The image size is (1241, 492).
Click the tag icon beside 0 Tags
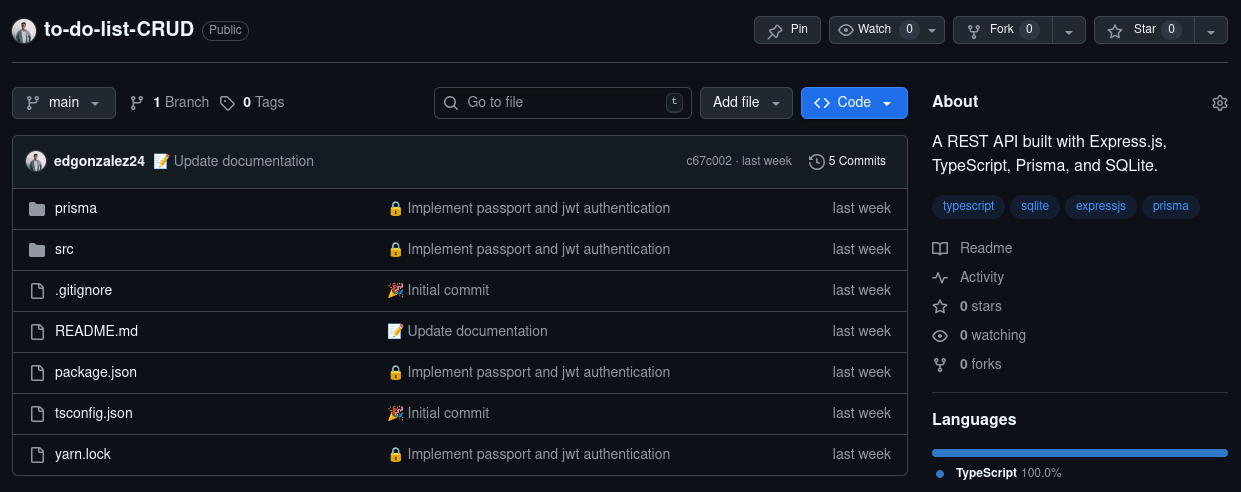pyautogui.click(x=228, y=103)
